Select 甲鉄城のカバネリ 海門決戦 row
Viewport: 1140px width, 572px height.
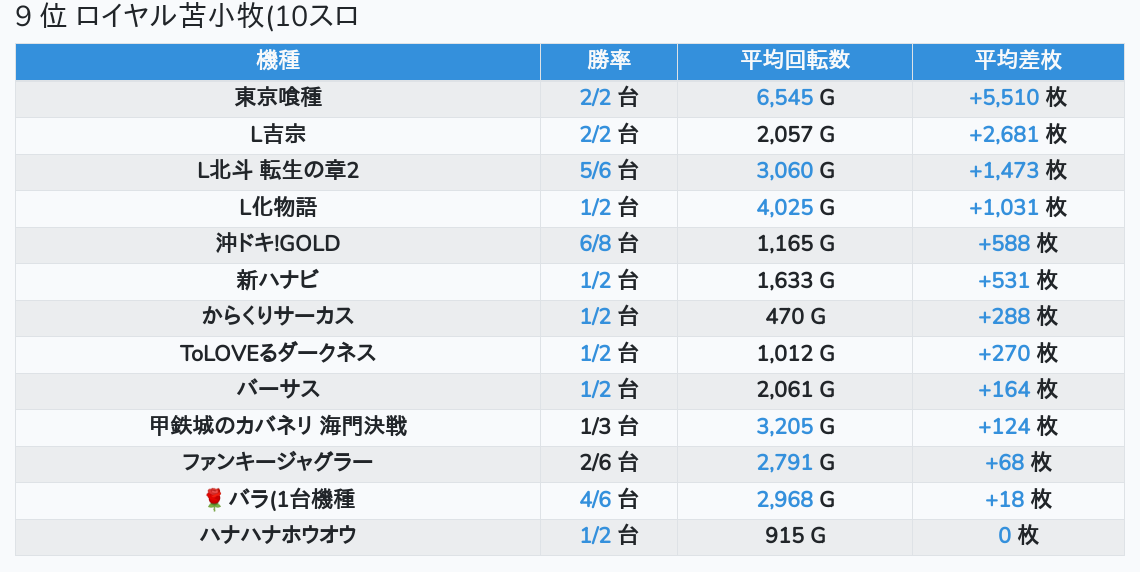[278, 426]
